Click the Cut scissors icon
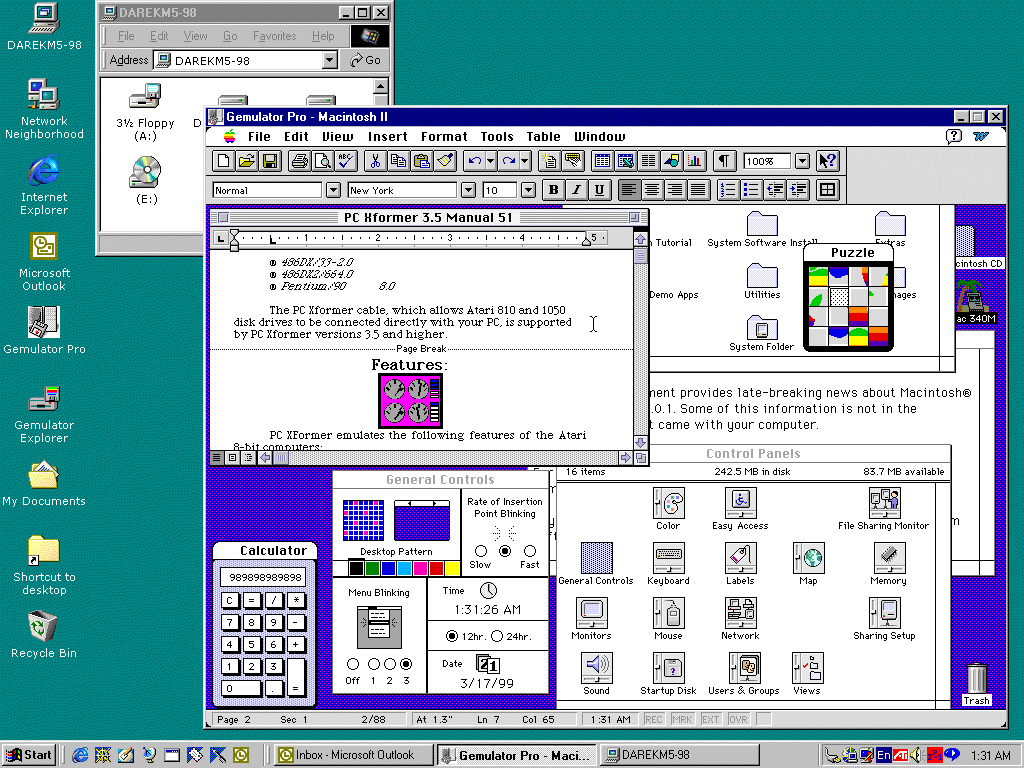 pyautogui.click(x=375, y=161)
